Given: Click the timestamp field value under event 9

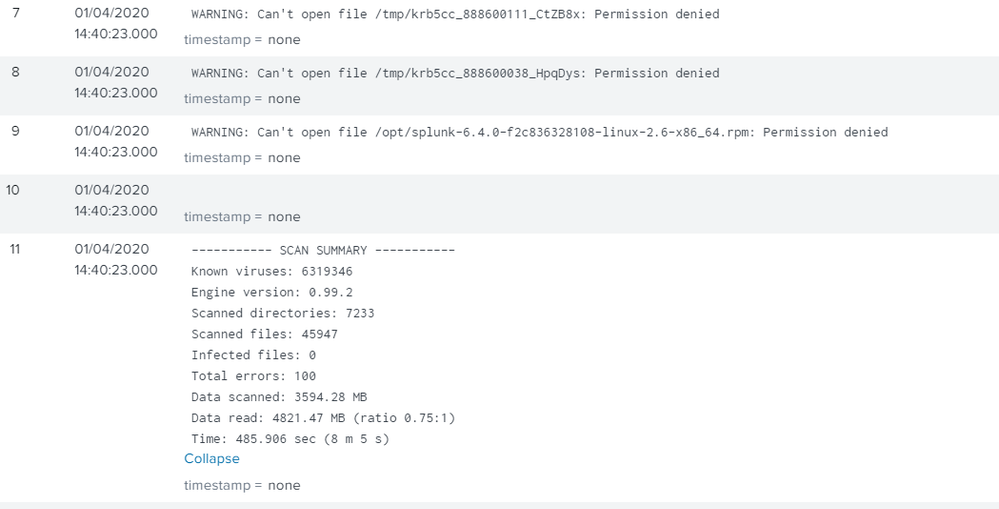Looking at the screenshot, I should (284, 158).
